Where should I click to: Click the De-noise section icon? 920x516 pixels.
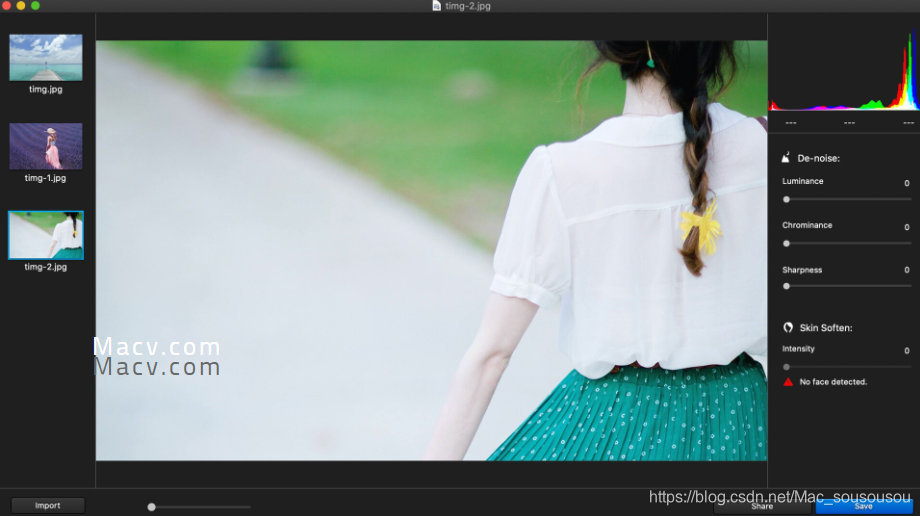(786, 157)
